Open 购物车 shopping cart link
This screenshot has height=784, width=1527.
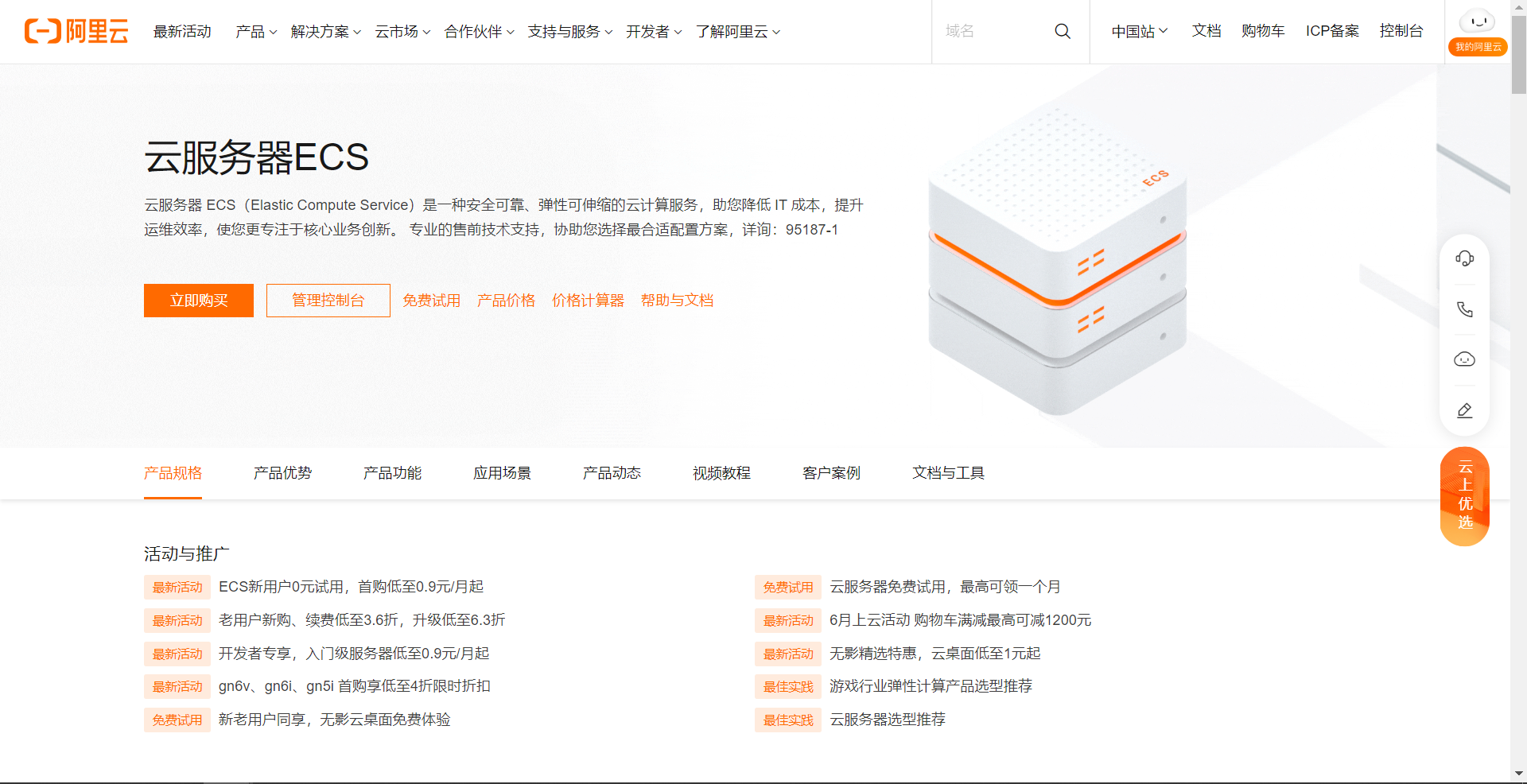[x=1263, y=31]
